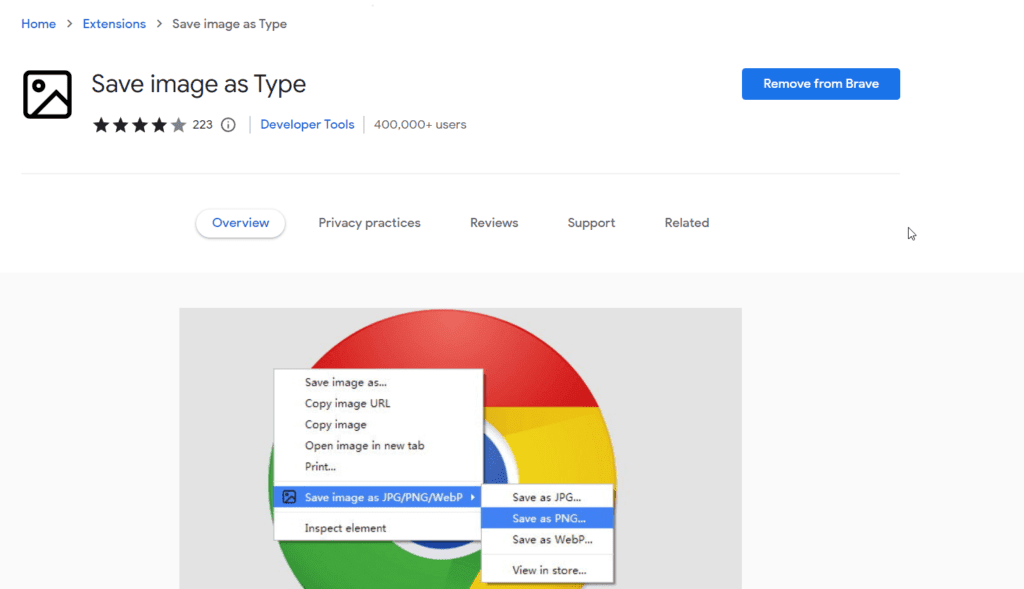Click the 223 ratings count
Screen dimensions: 1024x589
202,125
